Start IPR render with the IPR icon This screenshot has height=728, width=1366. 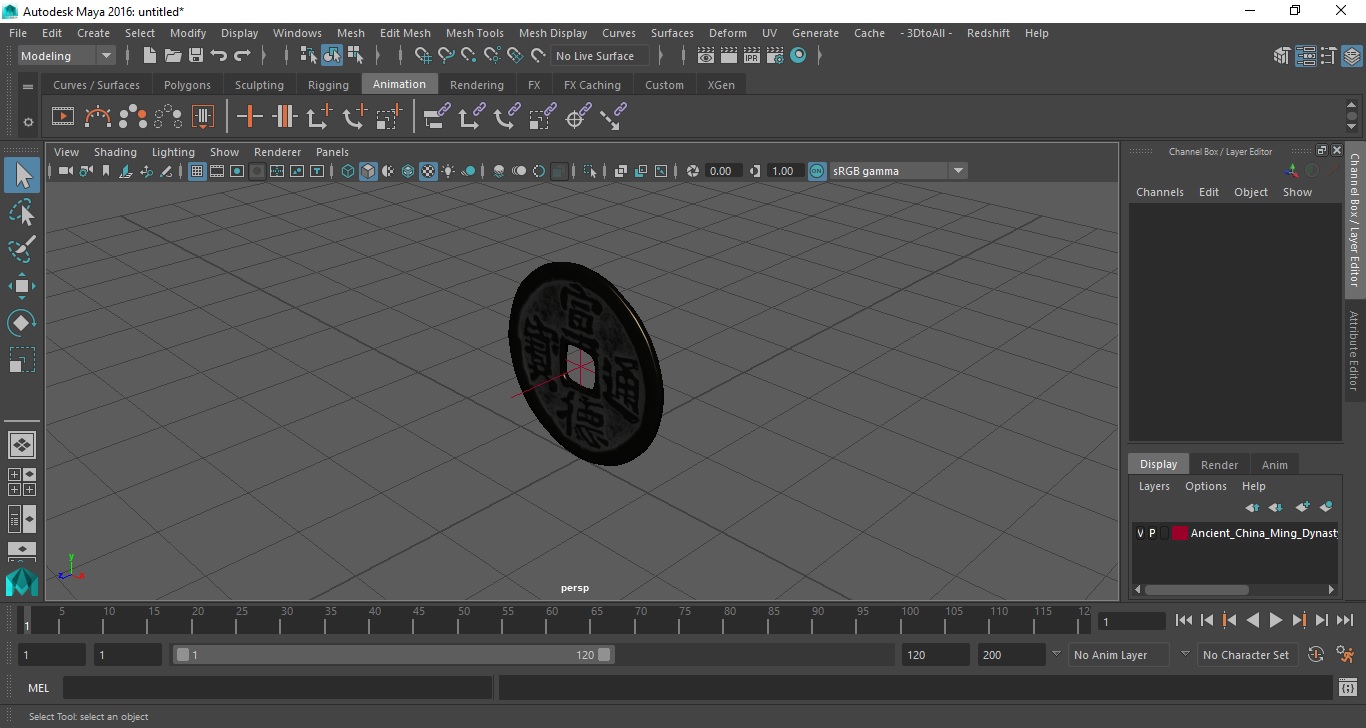752,56
